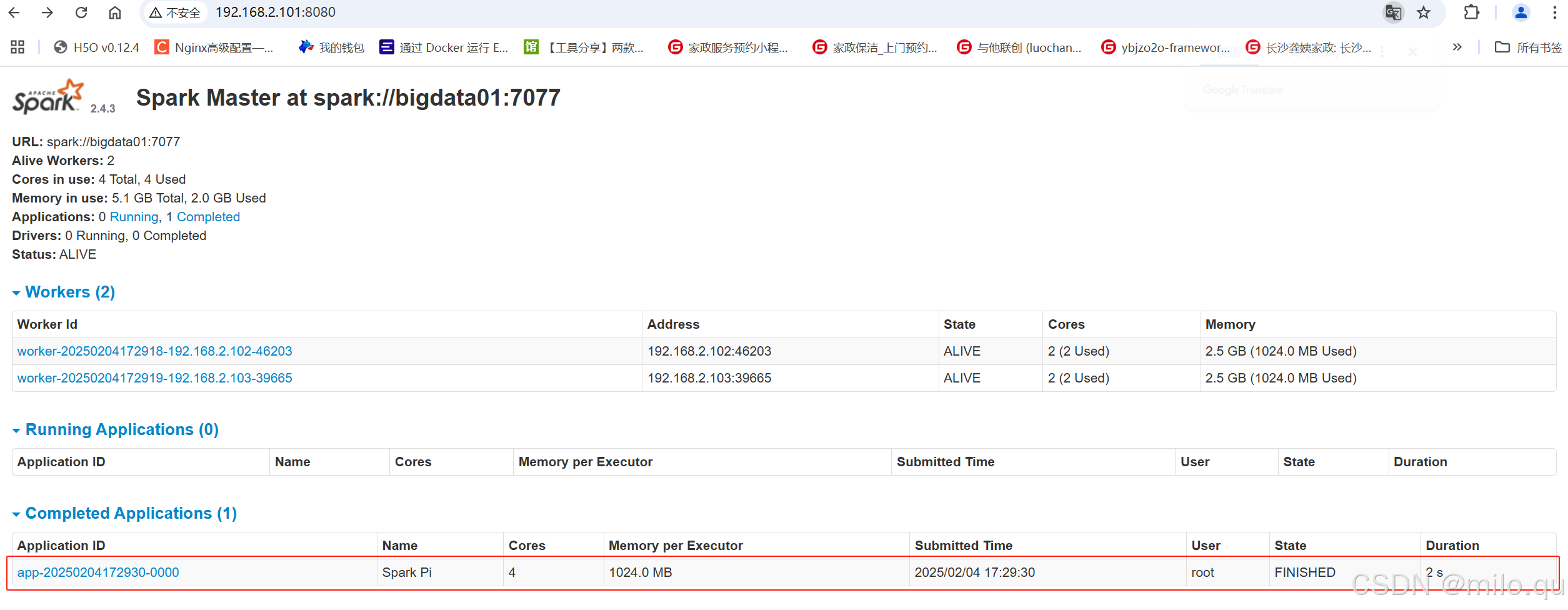The height and width of the screenshot is (610, 1568).
Task: Collapse the Running Applications (0) section
Action: pyautogui.click(x=116, y=429)
